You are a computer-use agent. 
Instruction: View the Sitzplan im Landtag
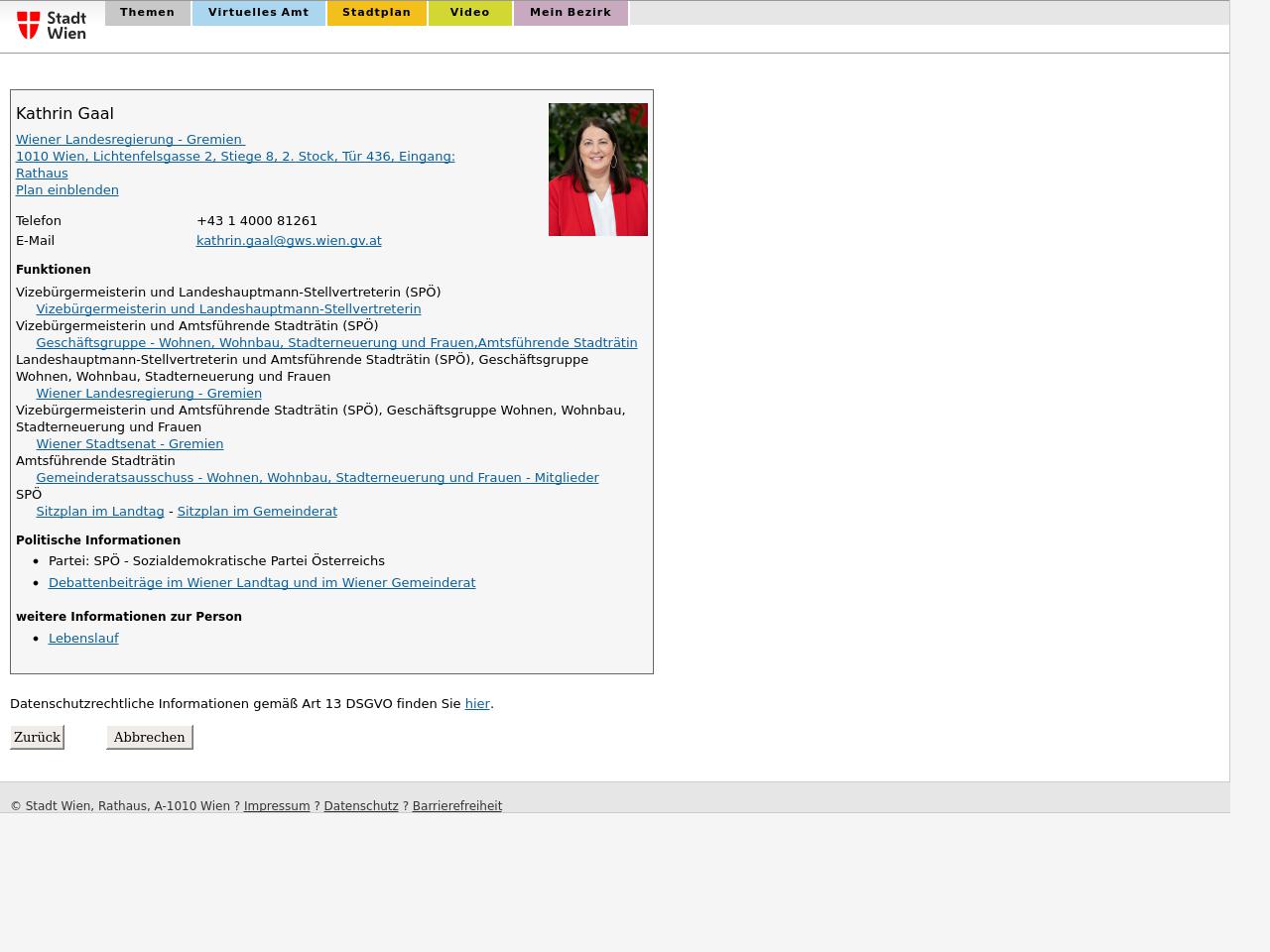click(99, 512)
